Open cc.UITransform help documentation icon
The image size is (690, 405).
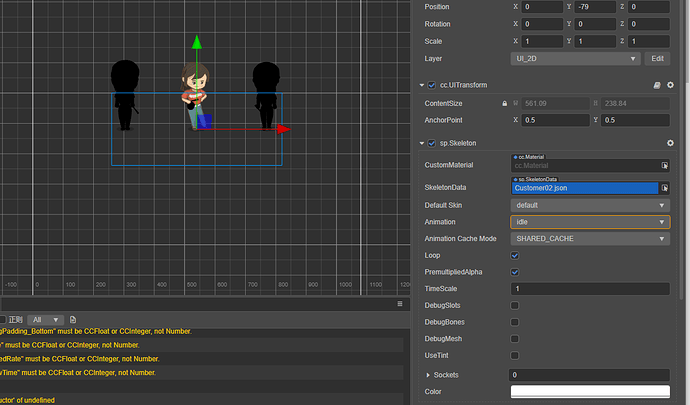click(x=656, y=85)
